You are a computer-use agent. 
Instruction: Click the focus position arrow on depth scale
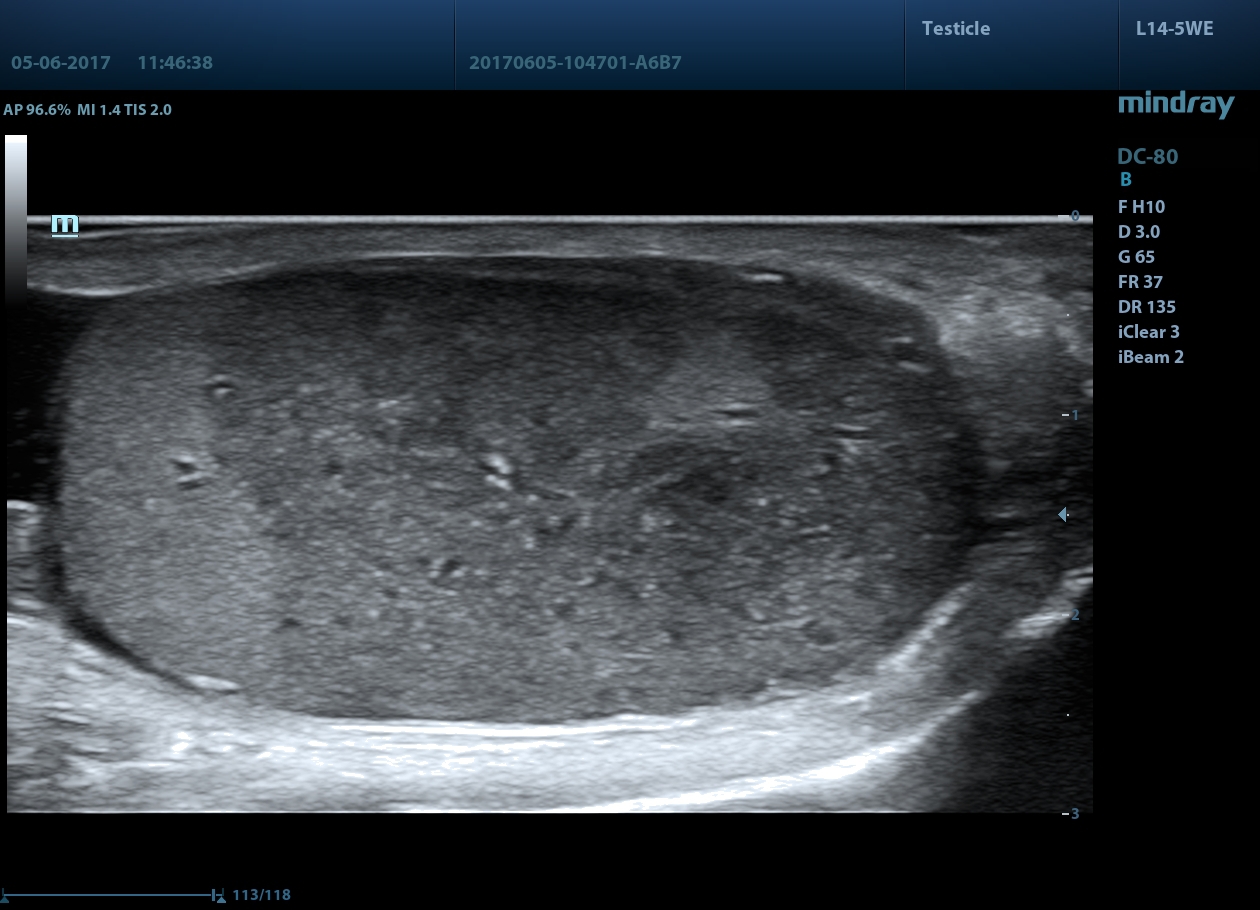tap(1063, 514)
